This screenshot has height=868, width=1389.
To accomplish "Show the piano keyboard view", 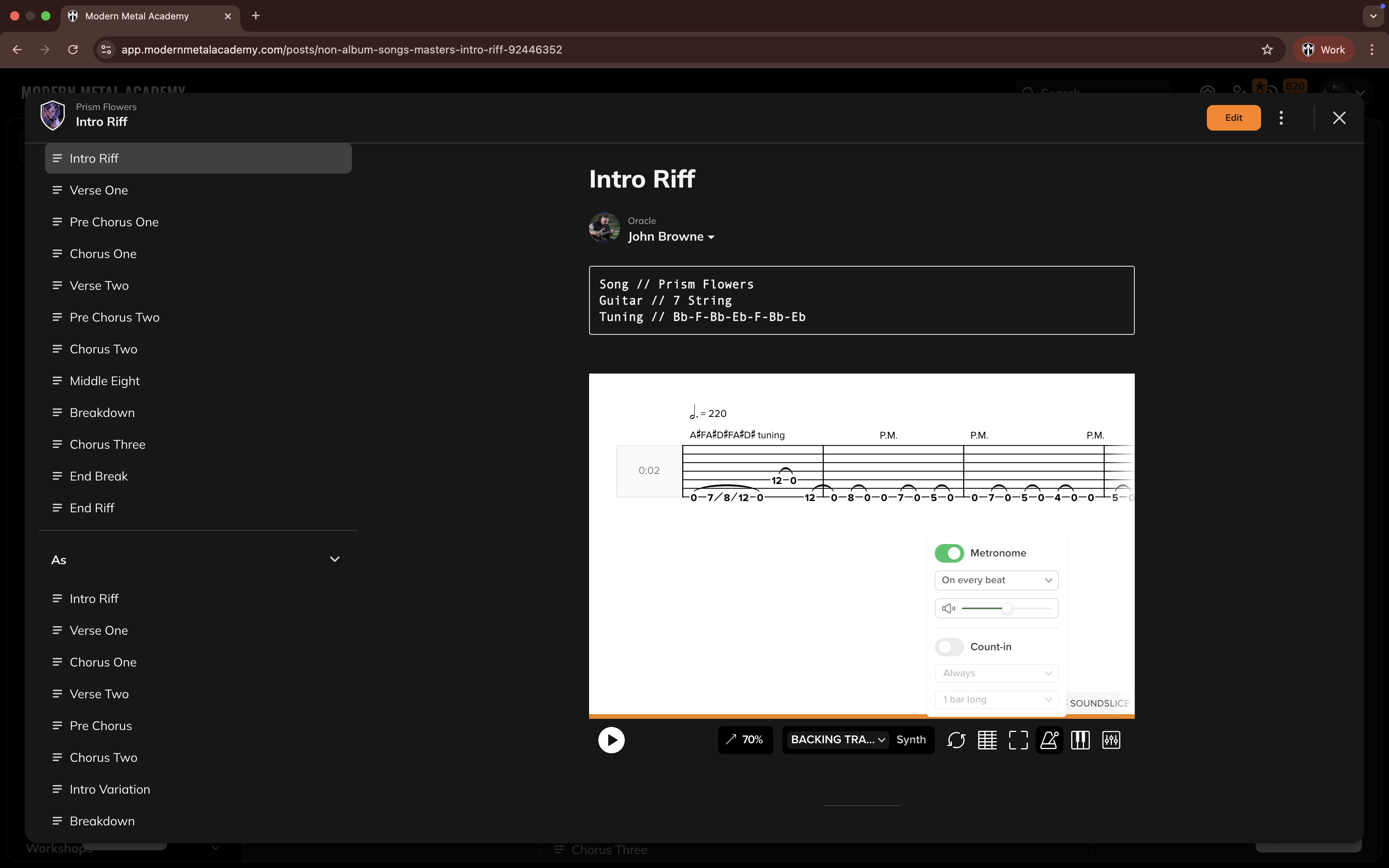I will coord(1080,740).
